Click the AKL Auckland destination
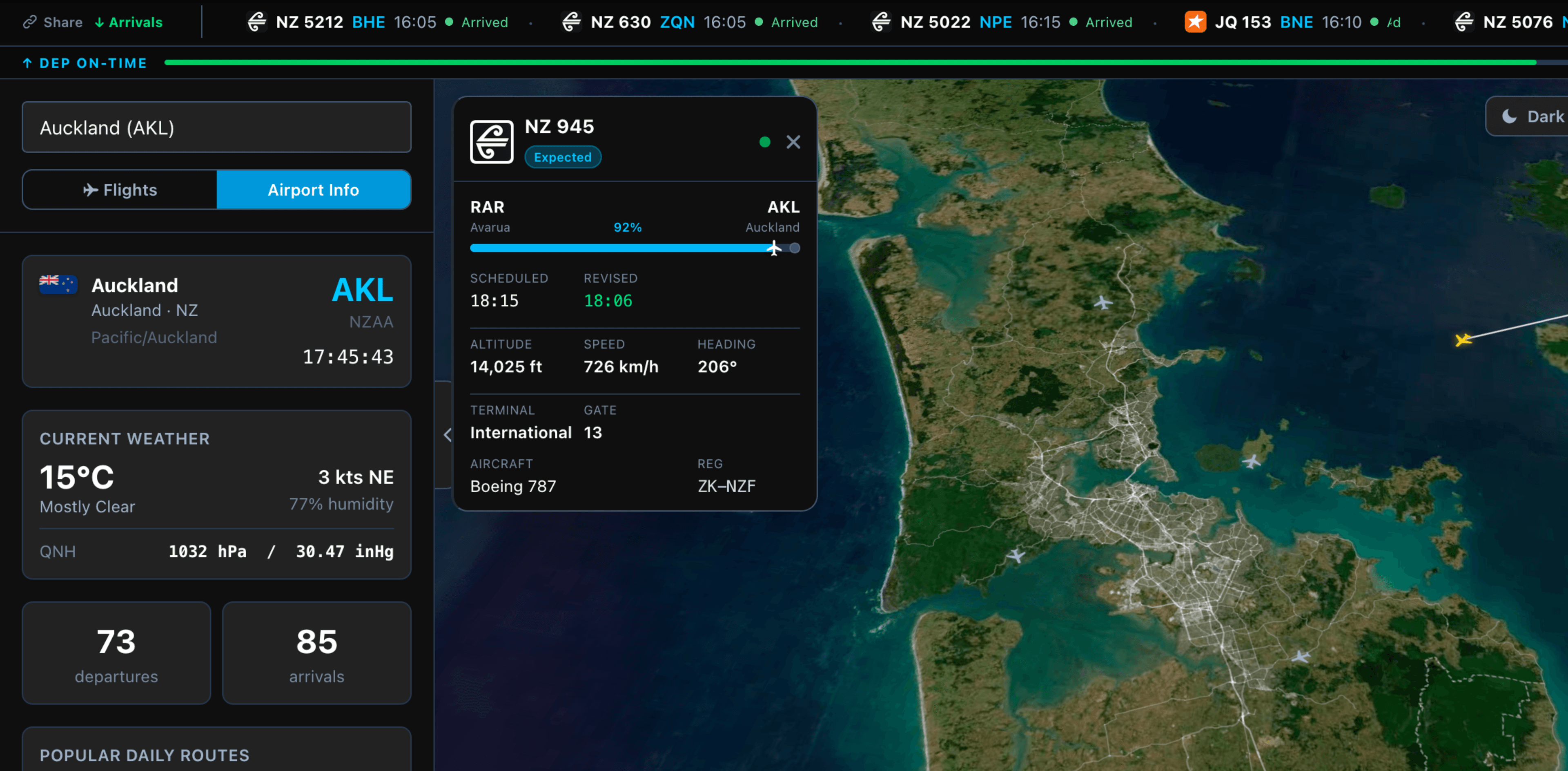Viewport: 1568px width, 771px height. (773, 216)
